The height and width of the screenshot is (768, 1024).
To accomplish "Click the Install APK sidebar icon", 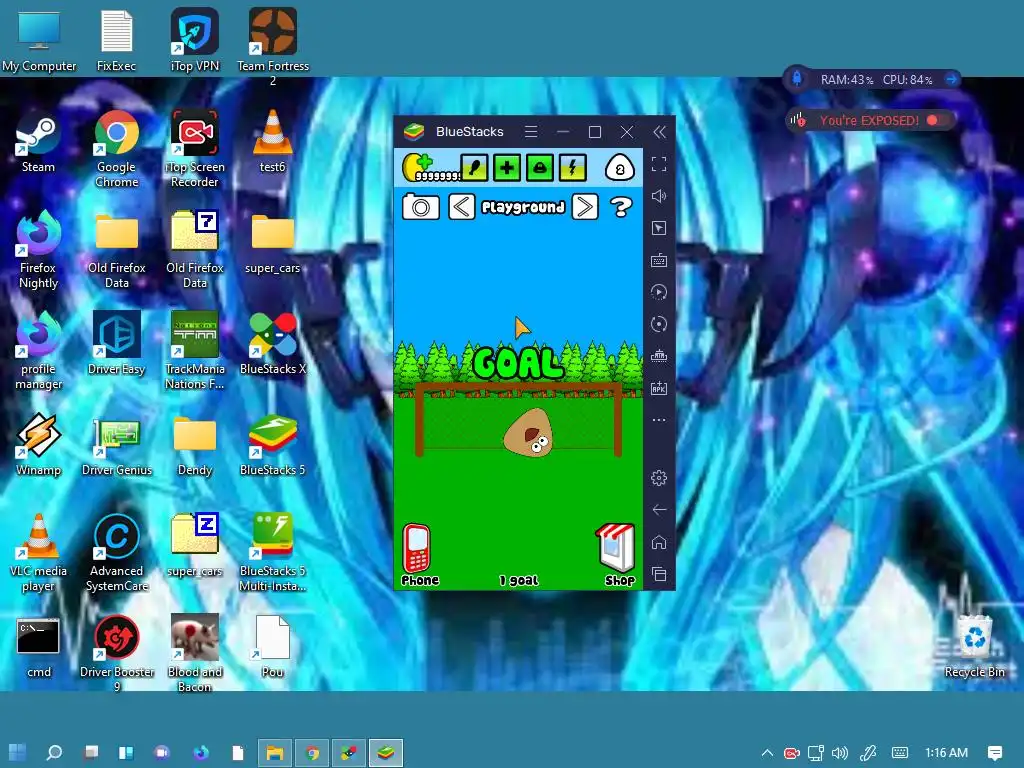I will pos(659,388).
